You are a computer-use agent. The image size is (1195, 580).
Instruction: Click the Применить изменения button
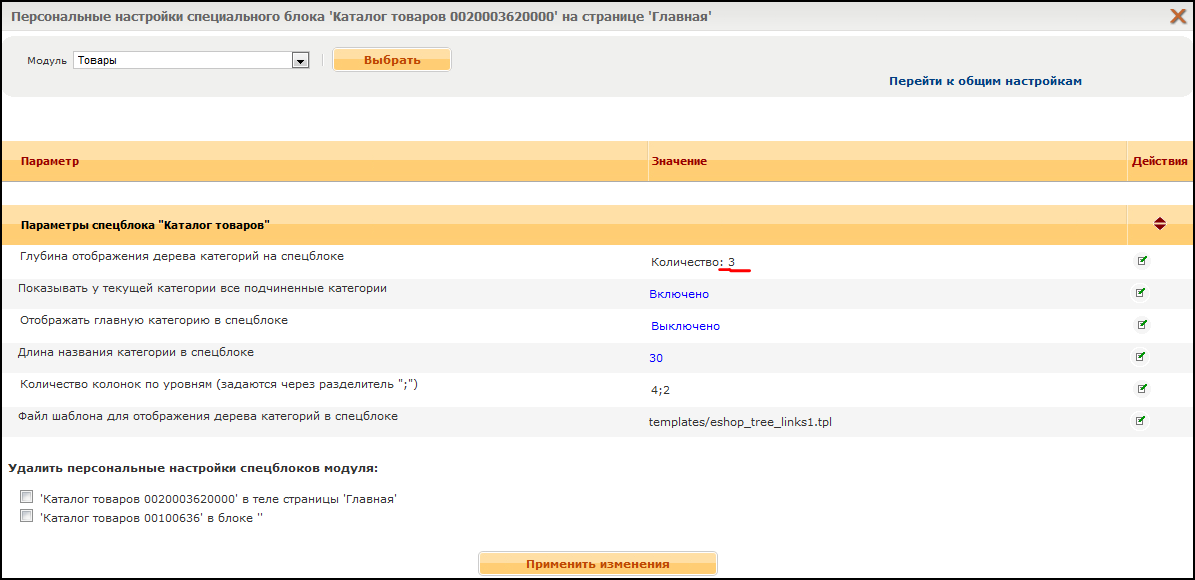click(598, 564)
